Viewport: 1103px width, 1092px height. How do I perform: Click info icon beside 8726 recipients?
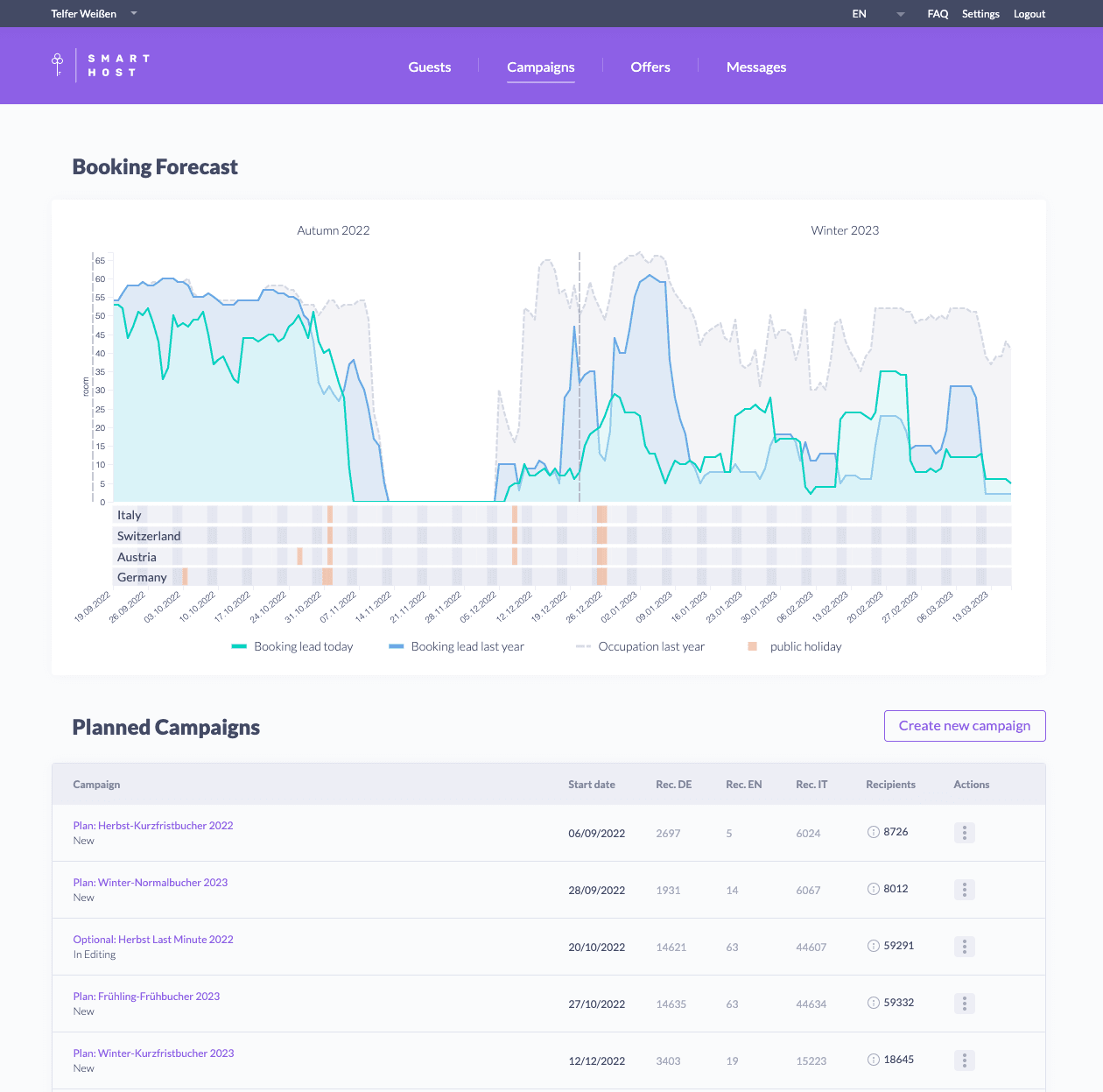[873, 832]
